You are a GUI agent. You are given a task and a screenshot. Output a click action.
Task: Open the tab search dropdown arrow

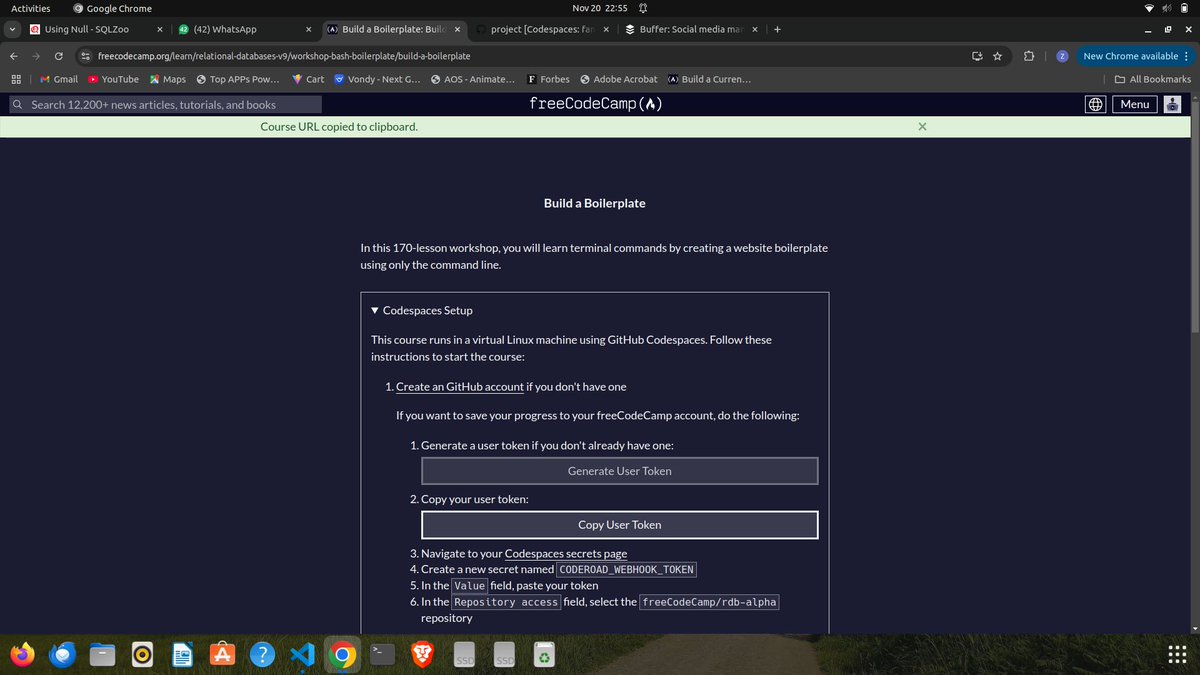pos(11,29)
